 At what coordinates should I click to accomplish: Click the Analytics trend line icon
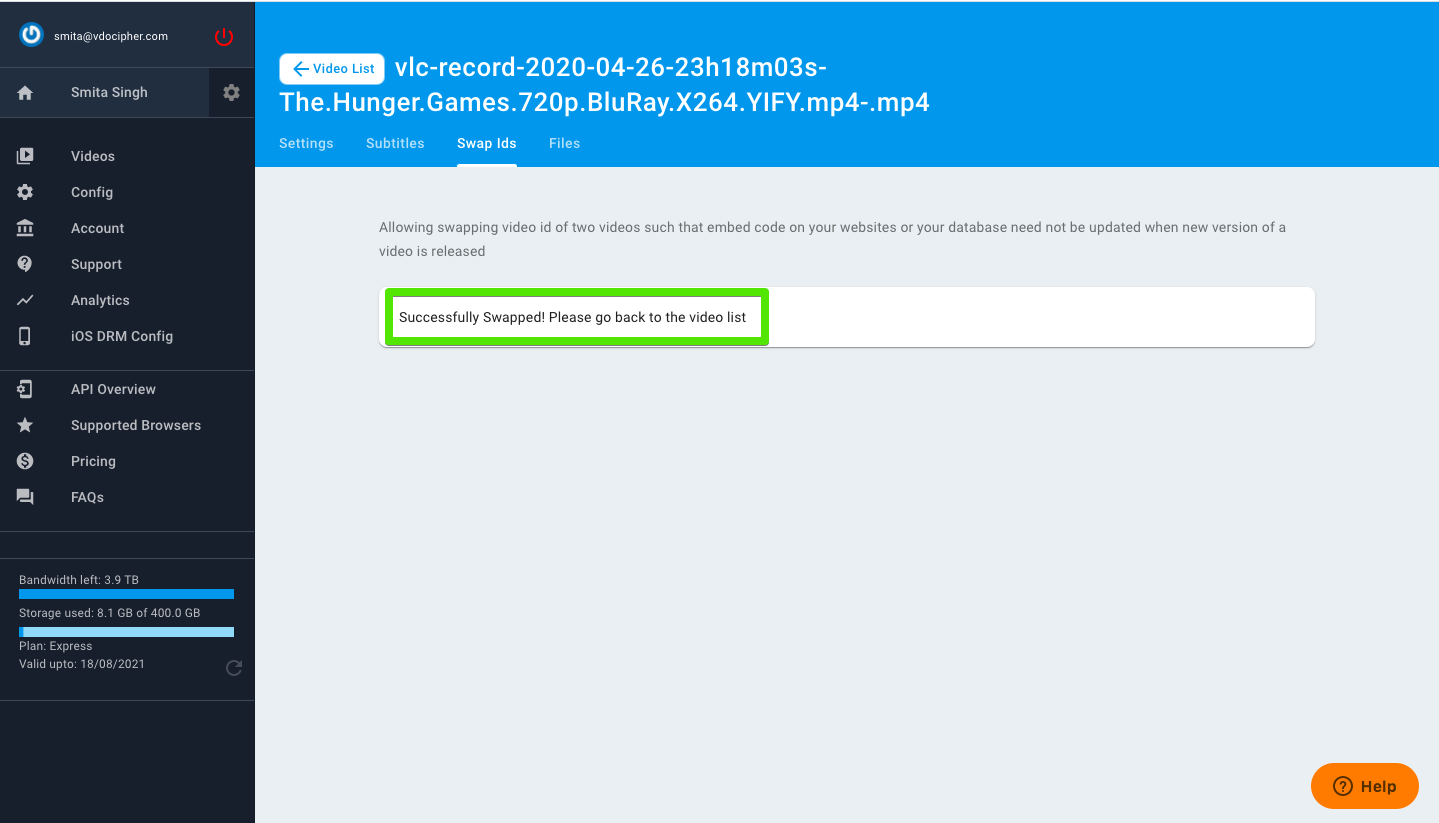tap(25, 300)
